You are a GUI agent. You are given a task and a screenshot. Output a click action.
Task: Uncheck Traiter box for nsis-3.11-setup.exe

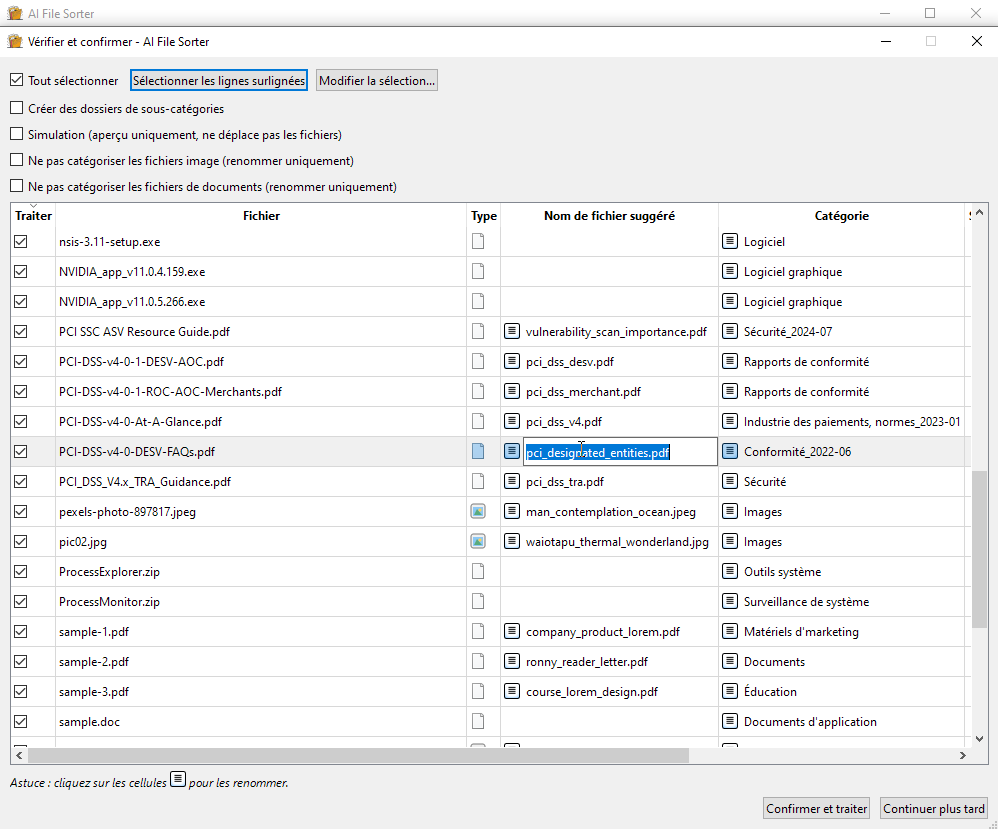[x=21, y=242]
